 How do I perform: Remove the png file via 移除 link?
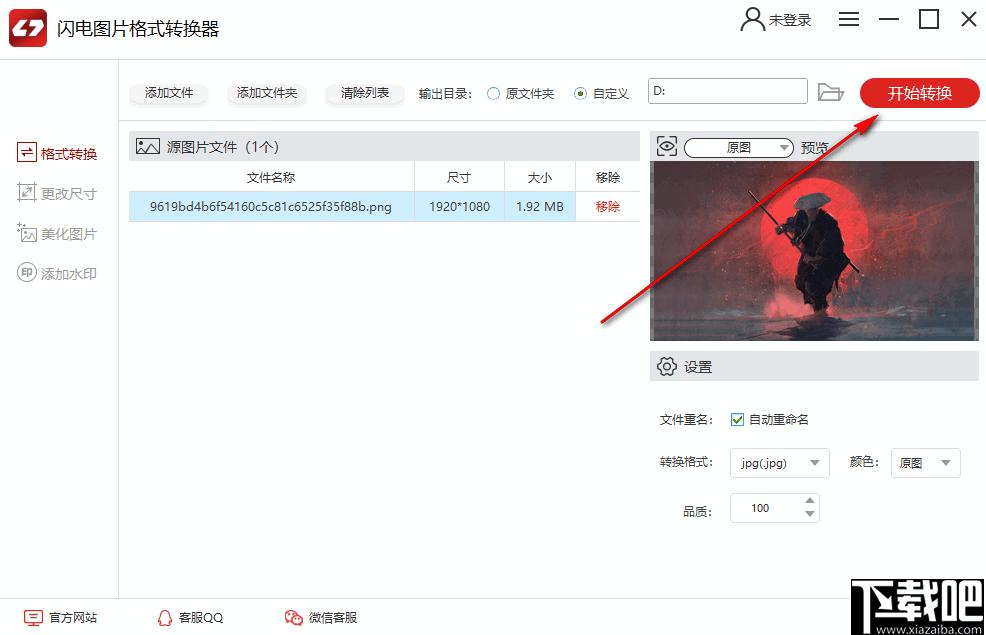[607, 206]
